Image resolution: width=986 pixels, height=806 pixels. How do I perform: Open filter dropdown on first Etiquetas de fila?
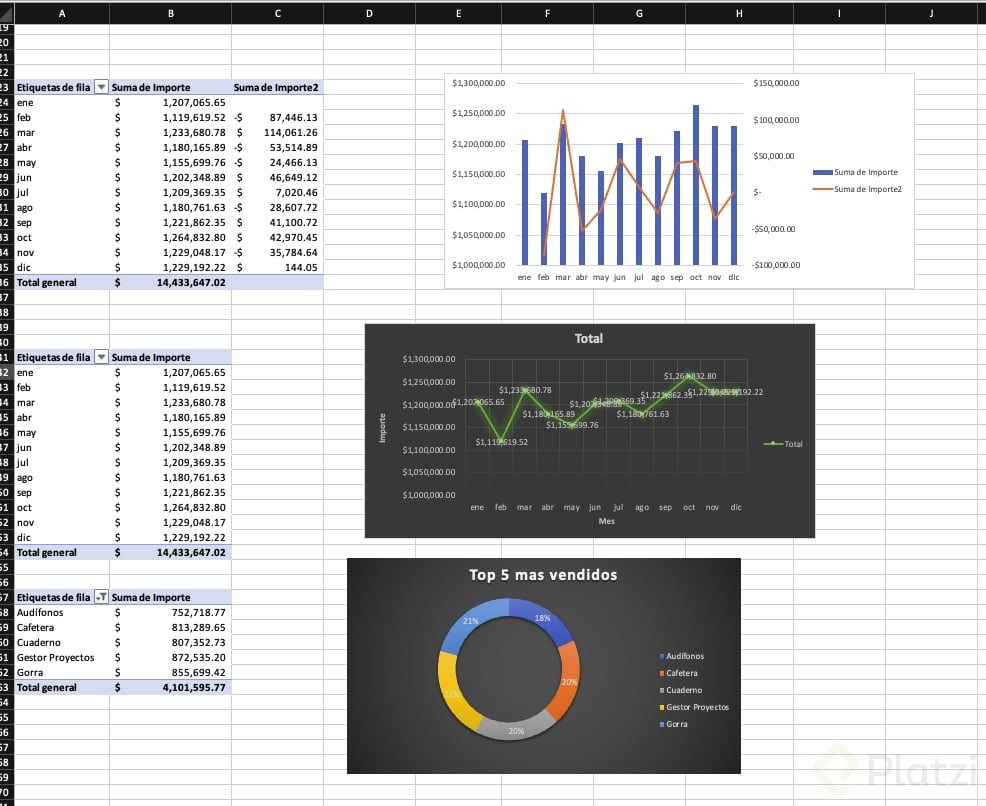point(101,87)
